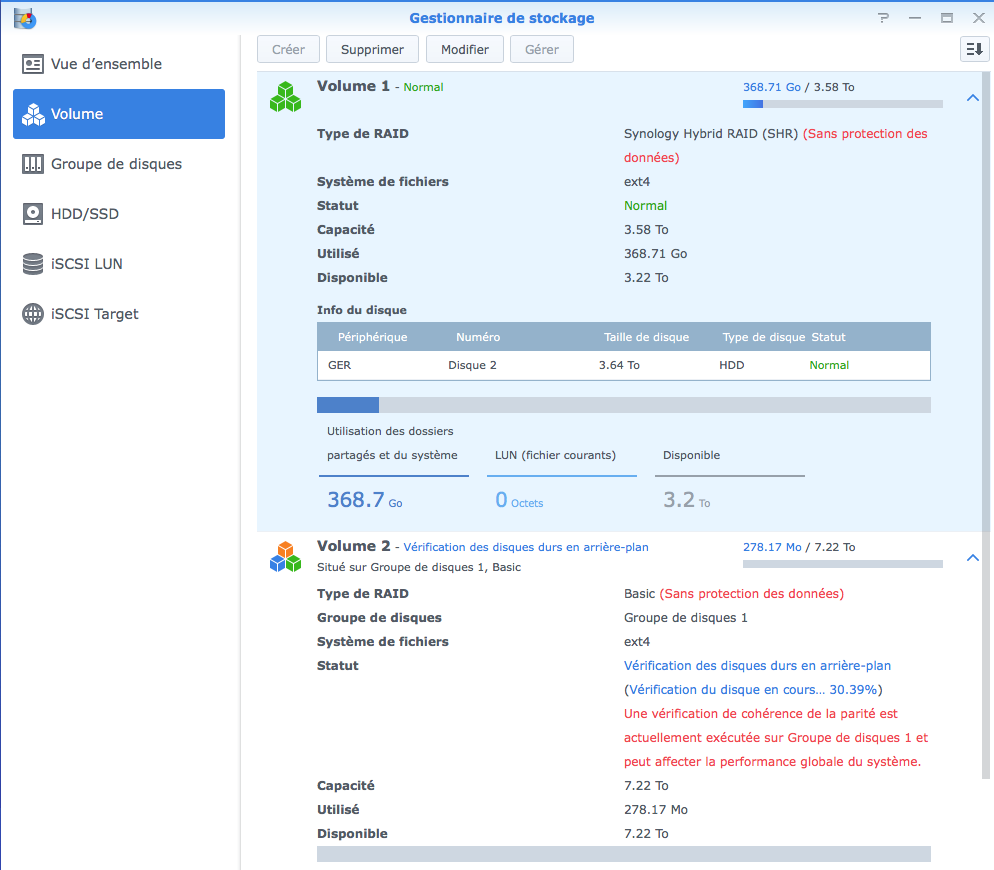Click the Volume 1 usage bar in header
This screenshot has width=994, height=870.
[842, 104]
